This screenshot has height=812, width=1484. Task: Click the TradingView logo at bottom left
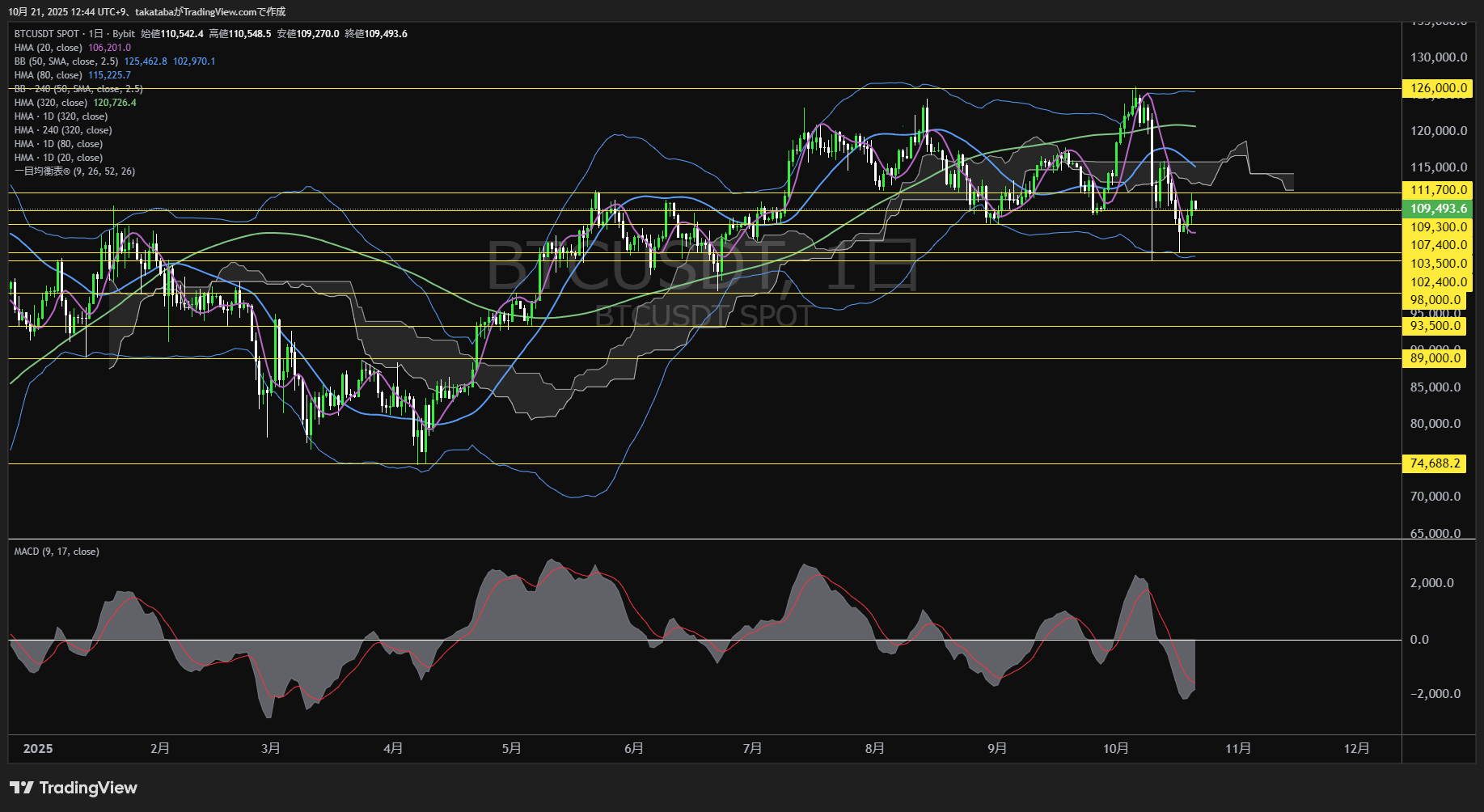tap(74, 788)
